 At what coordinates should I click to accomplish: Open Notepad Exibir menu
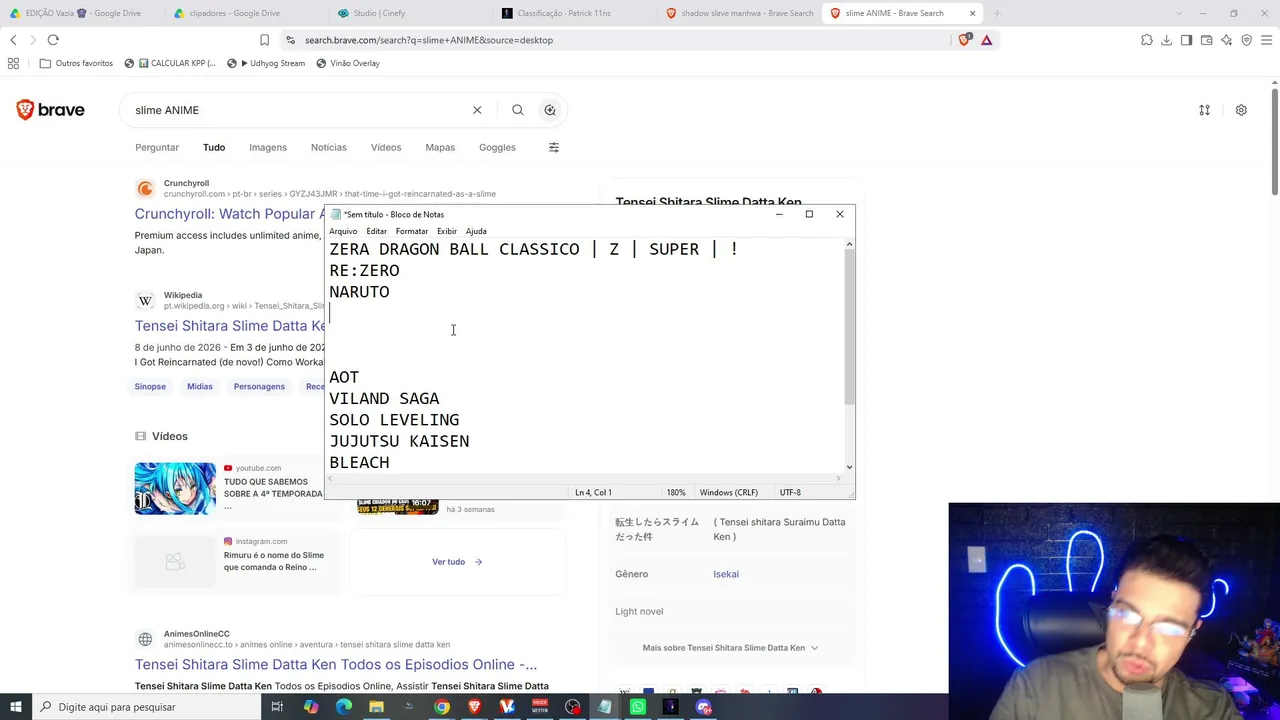pos(447,231)
